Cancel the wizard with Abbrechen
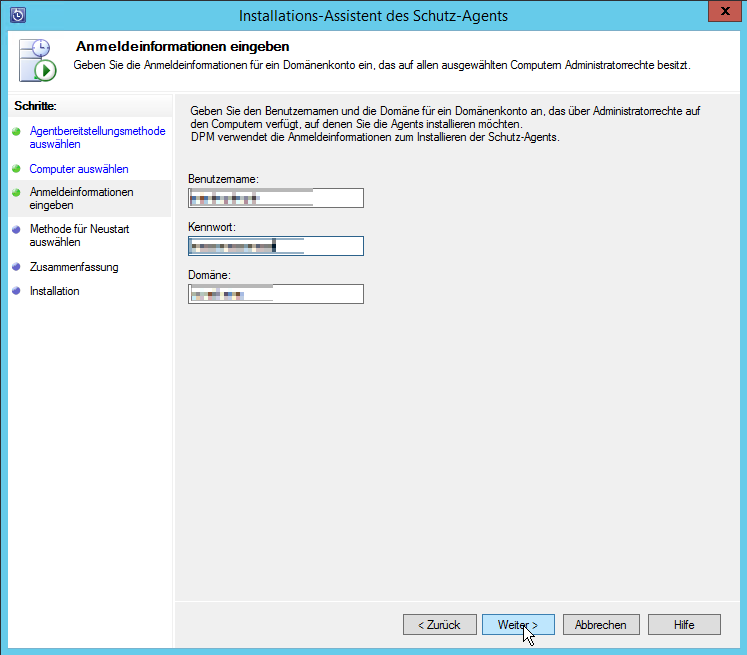747x655 pixels. [x=600, y=624]
